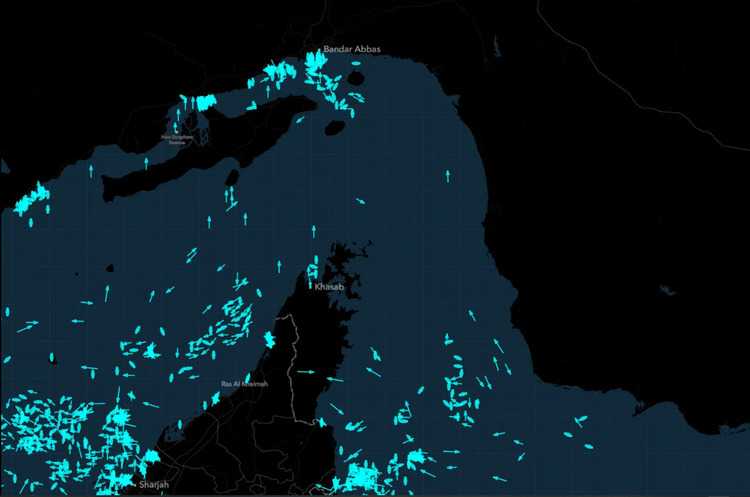This screenshot has width=750, height=497.
Task: Click the Ras Al Khaimah label
Action: 243,383
